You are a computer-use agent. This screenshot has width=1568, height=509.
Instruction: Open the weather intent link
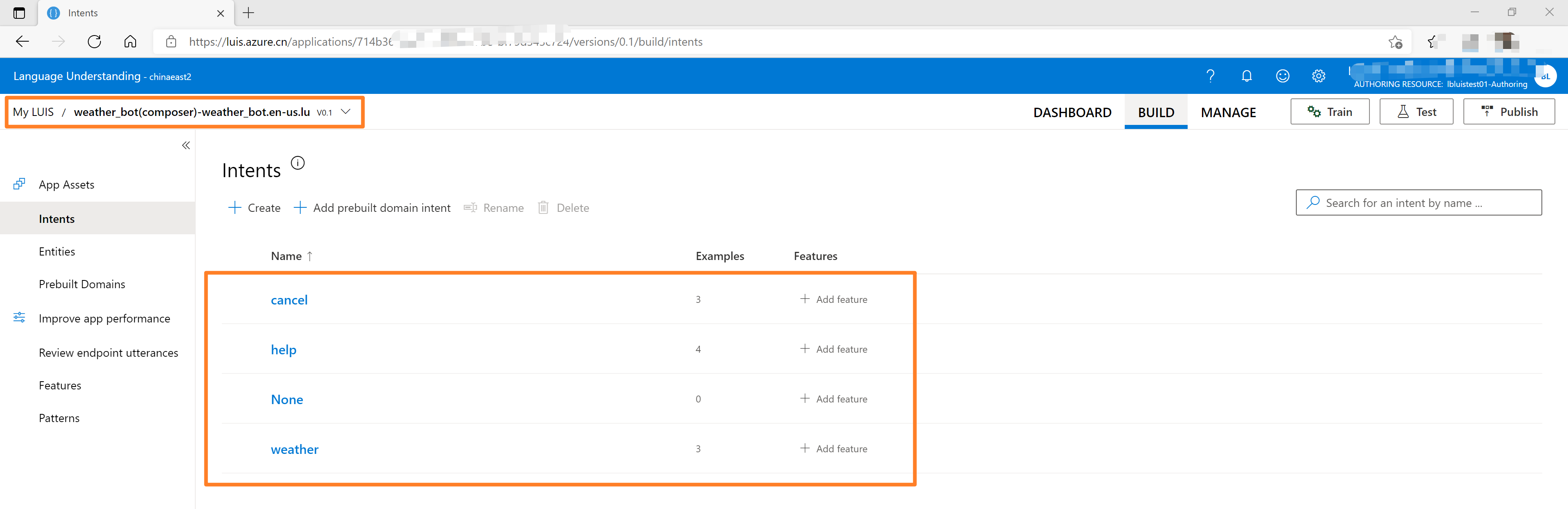(x=295, y=449)
